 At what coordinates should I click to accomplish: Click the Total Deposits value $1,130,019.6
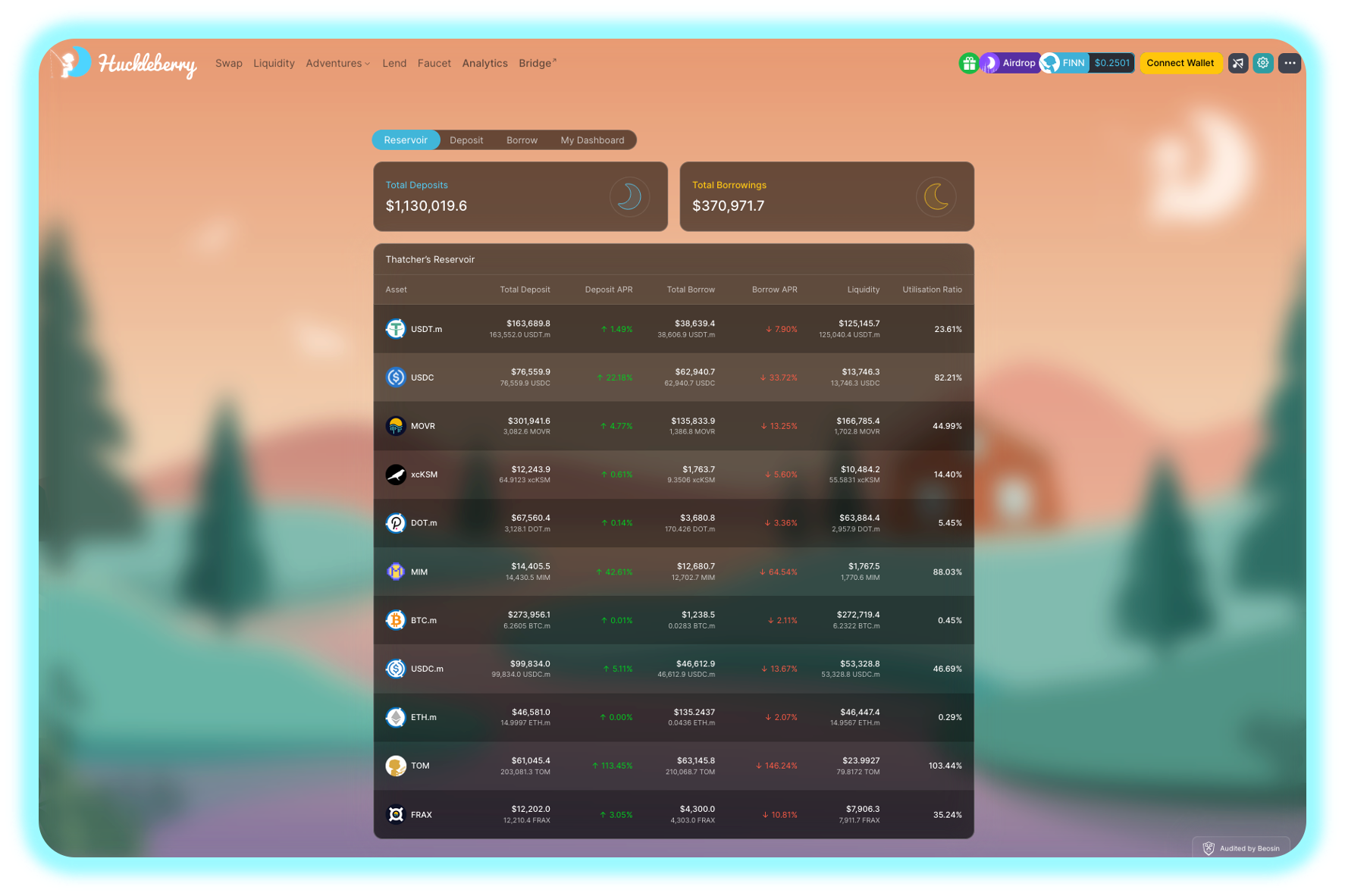427,206
